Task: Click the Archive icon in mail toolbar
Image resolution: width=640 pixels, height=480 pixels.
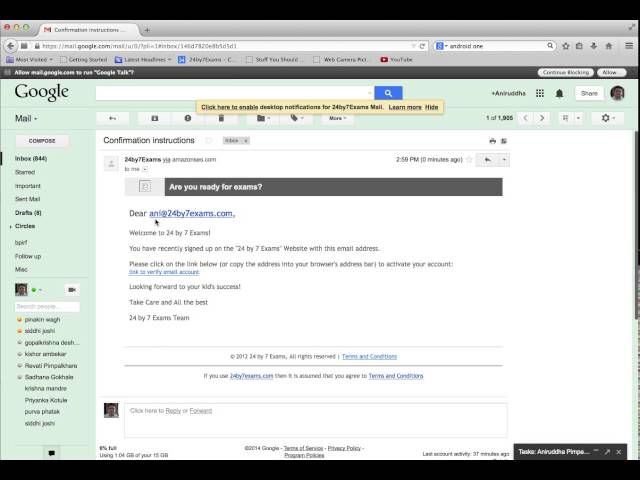Action: click(x=155, y=118)
